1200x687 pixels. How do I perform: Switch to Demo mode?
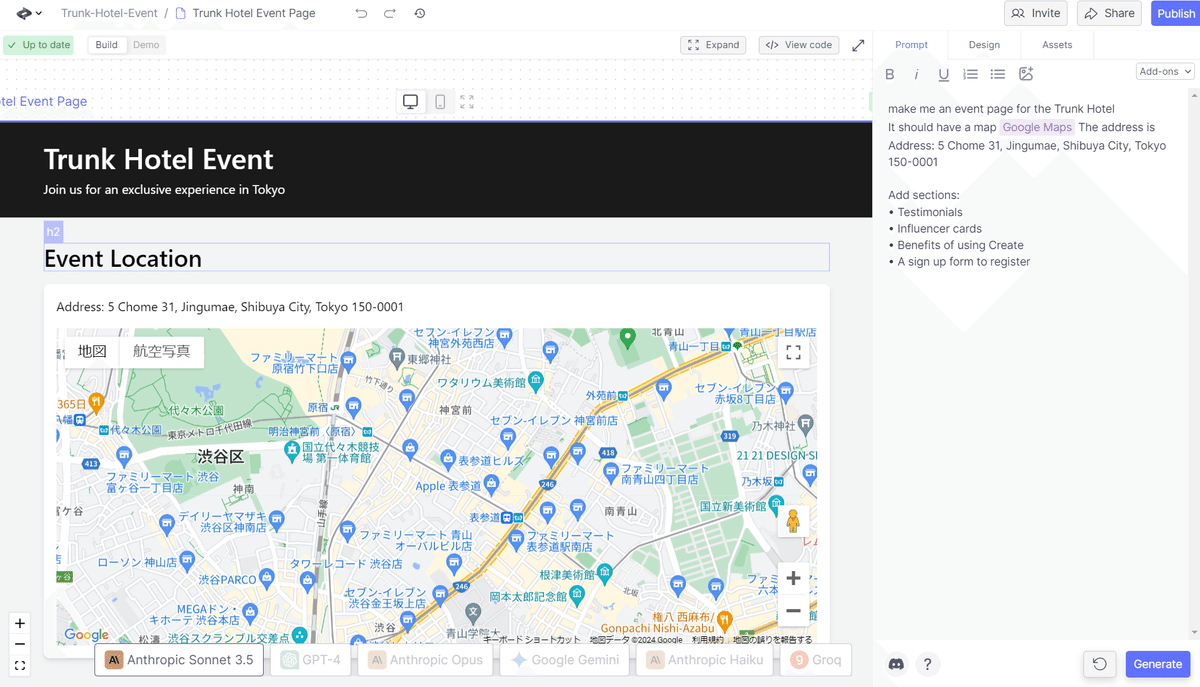(146, 45)
